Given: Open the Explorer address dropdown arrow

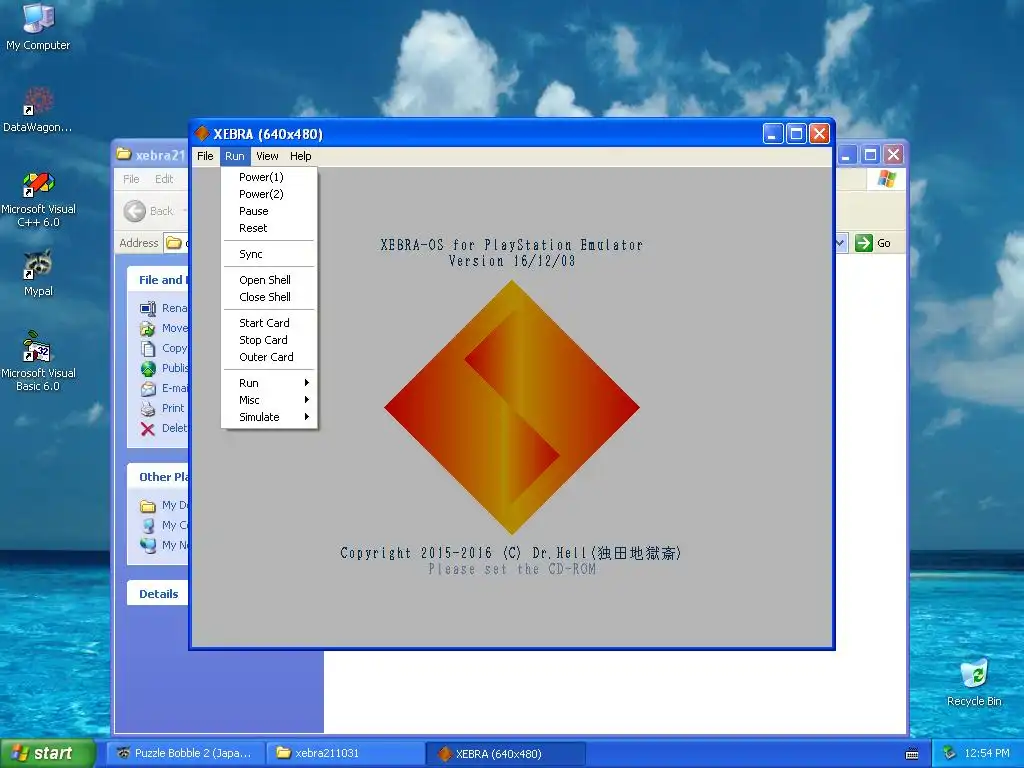Looking at the screenshot, I should click(840, 243).
